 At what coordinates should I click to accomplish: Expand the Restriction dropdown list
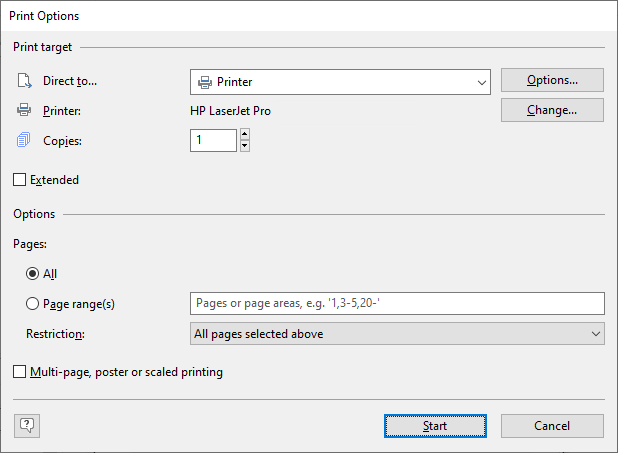[397, 334]
